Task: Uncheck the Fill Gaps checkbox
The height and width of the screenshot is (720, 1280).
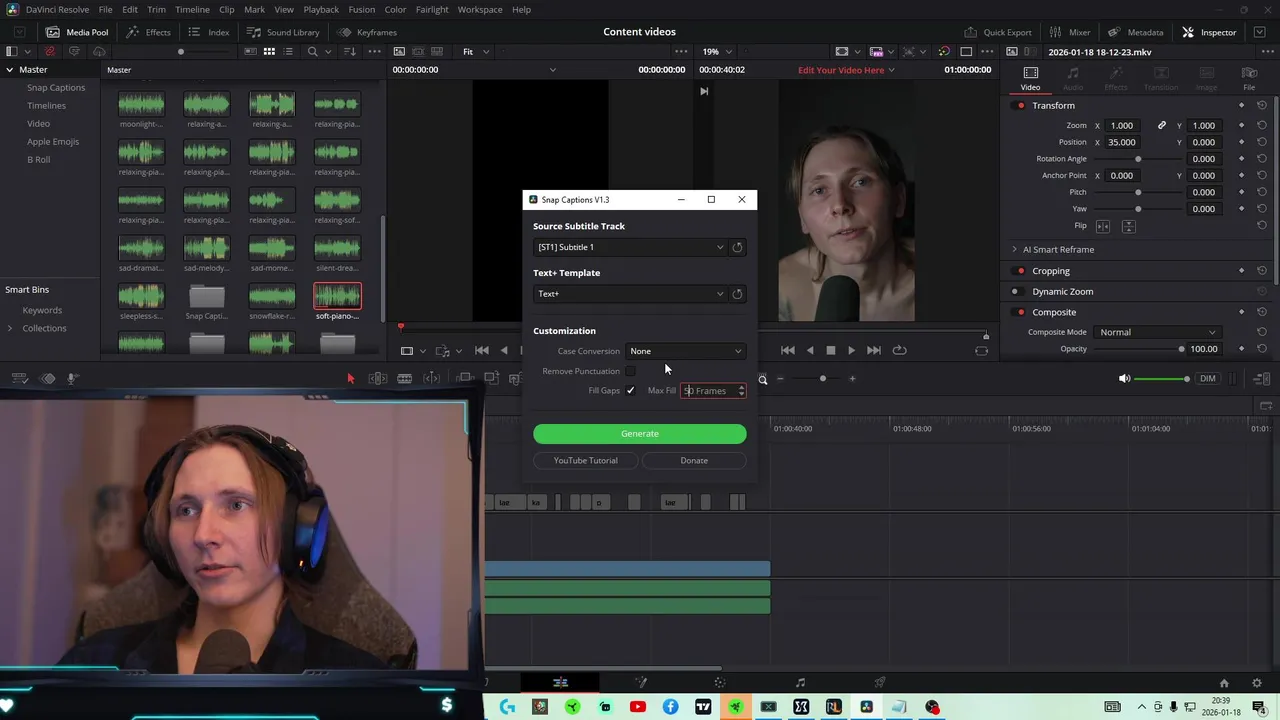Action: click(x=630, y=390)
